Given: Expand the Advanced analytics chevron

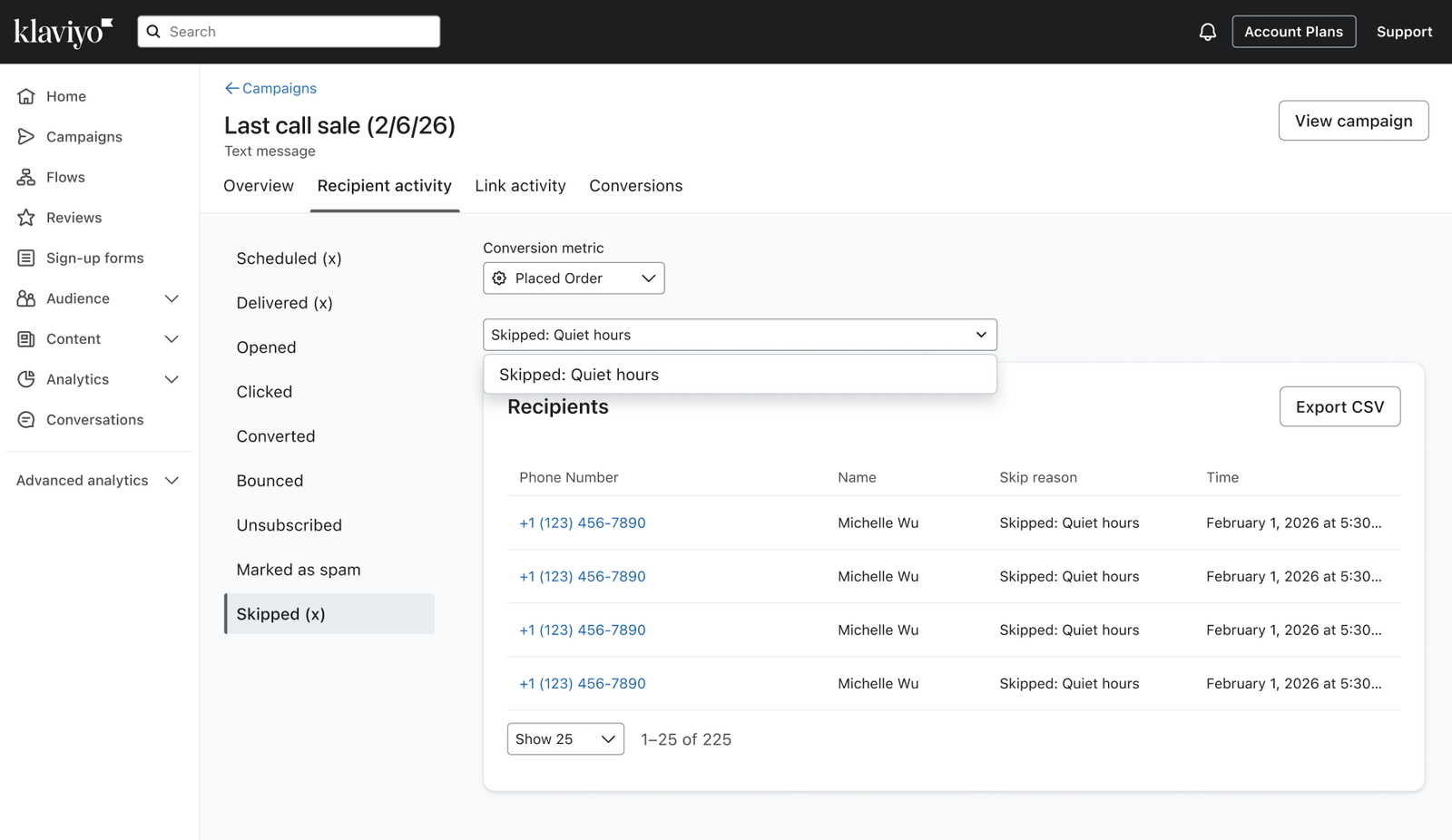Looking at the screenshot, I should pyautogui.click(x=172, y=481).
